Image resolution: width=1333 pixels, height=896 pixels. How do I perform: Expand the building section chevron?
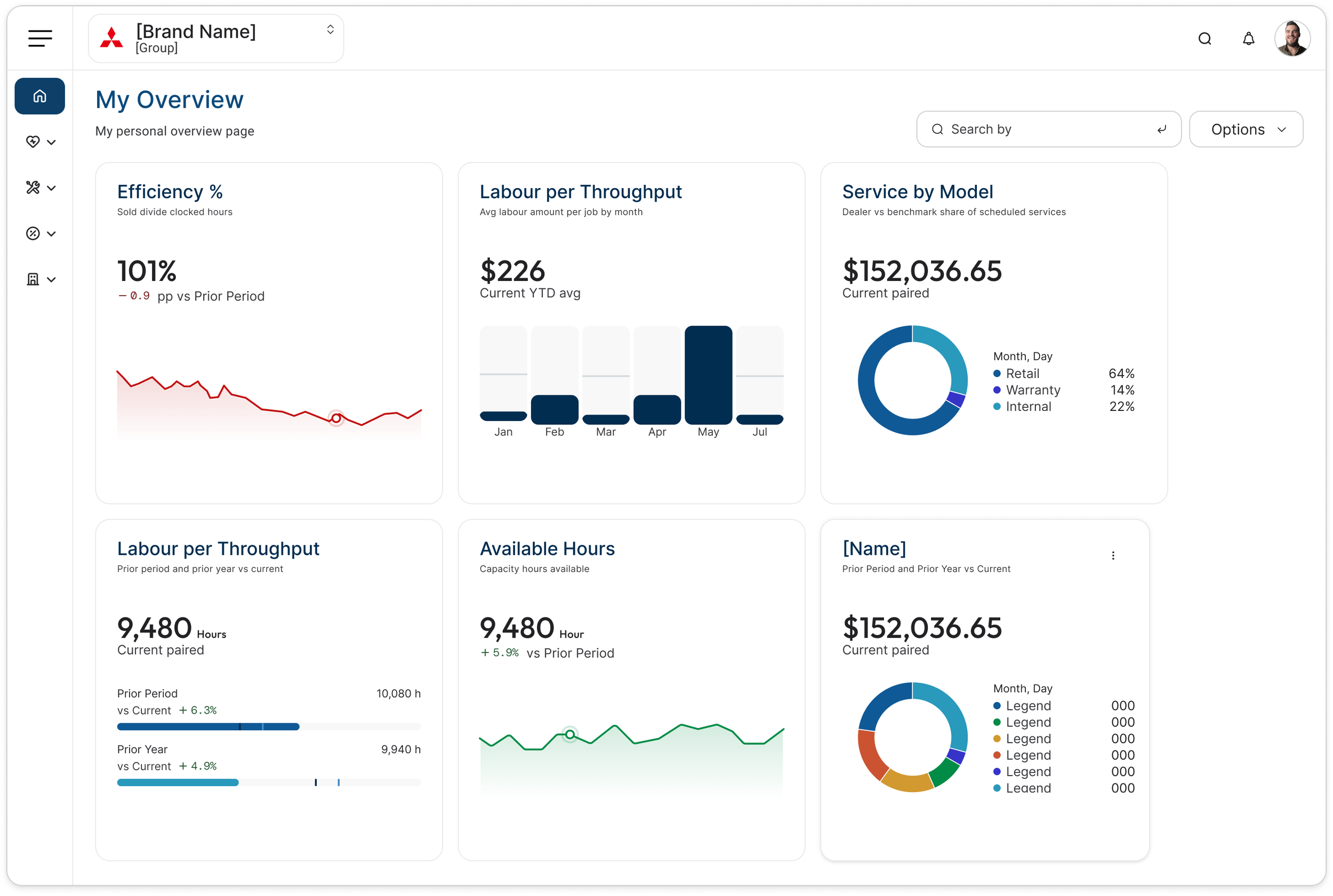(x=51, y=280)
